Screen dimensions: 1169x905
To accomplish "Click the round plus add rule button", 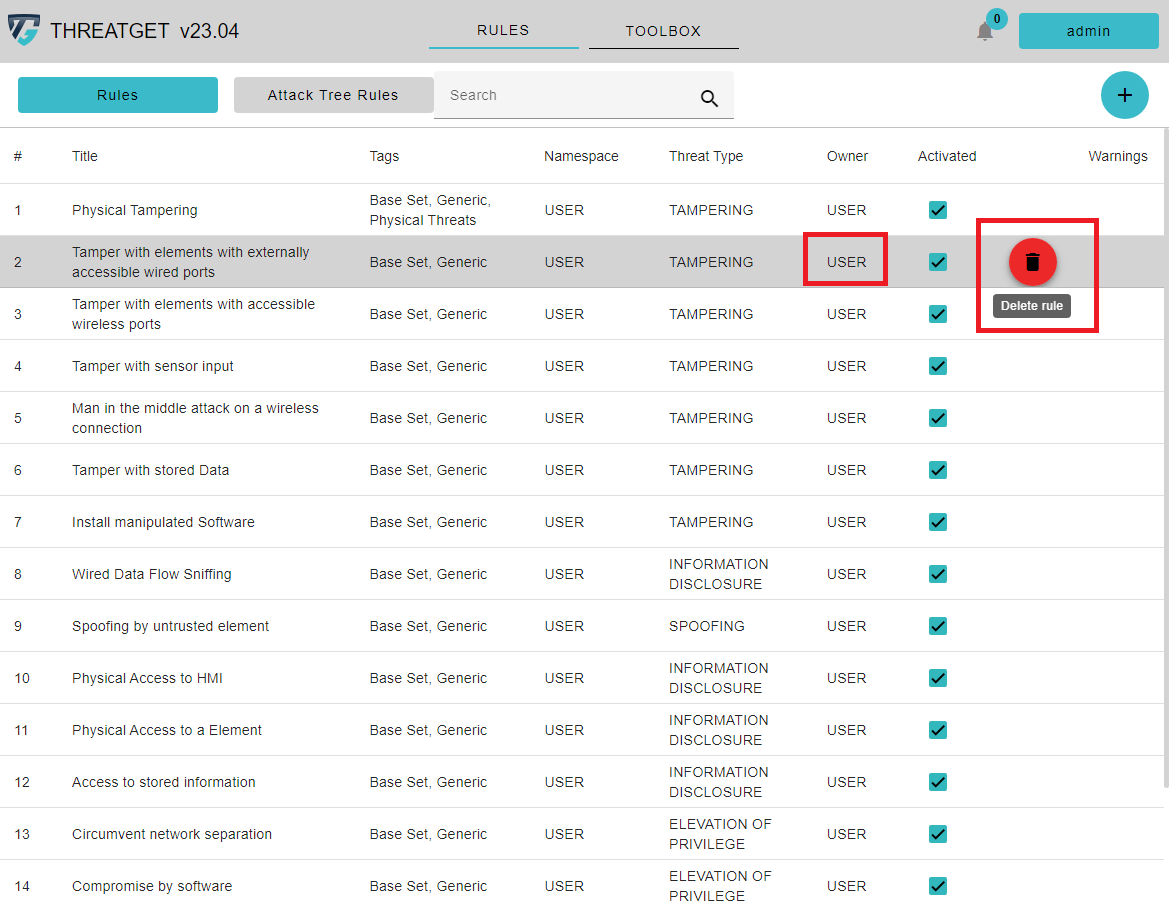I will click(1124, 95).
